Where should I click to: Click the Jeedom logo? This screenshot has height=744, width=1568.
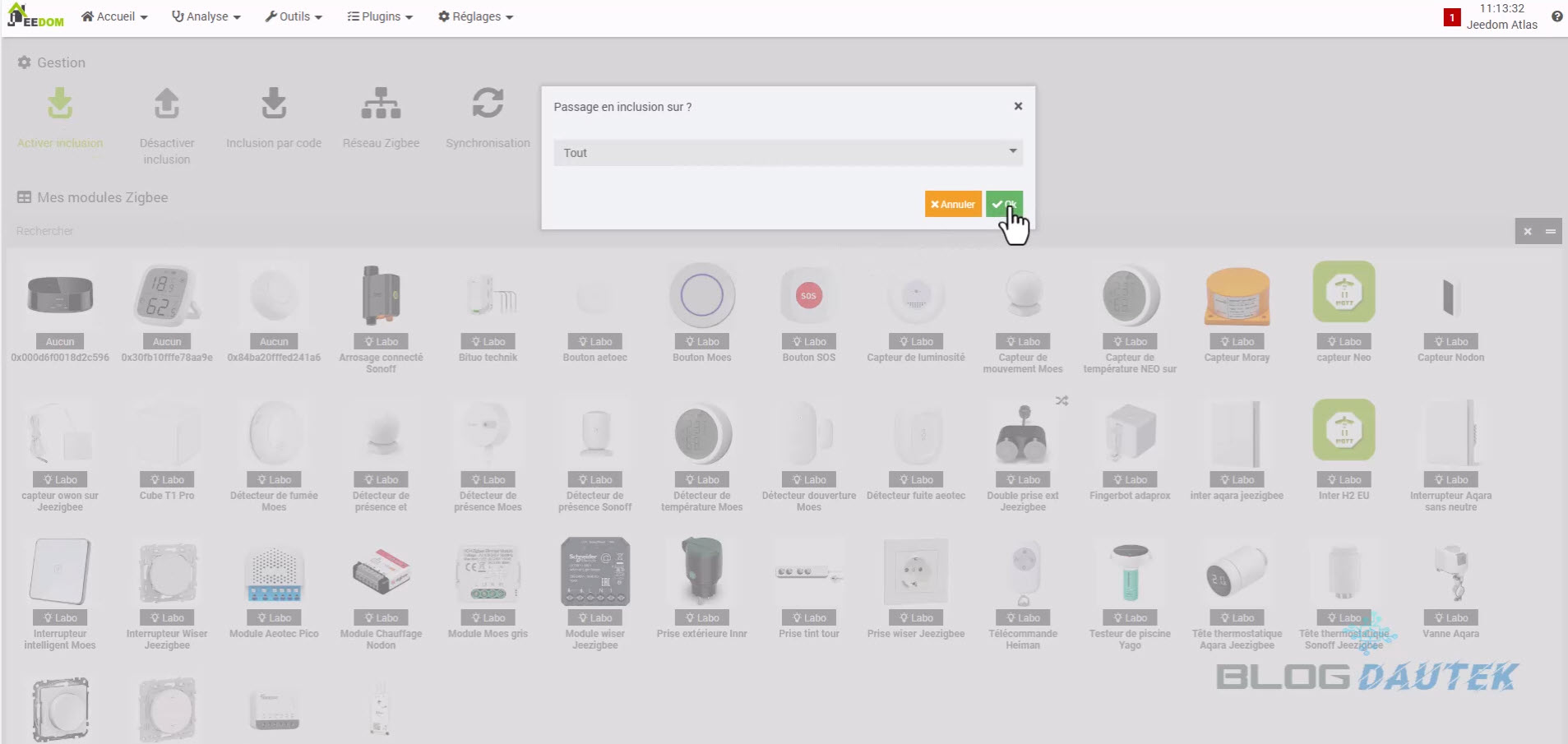point(35,16)
